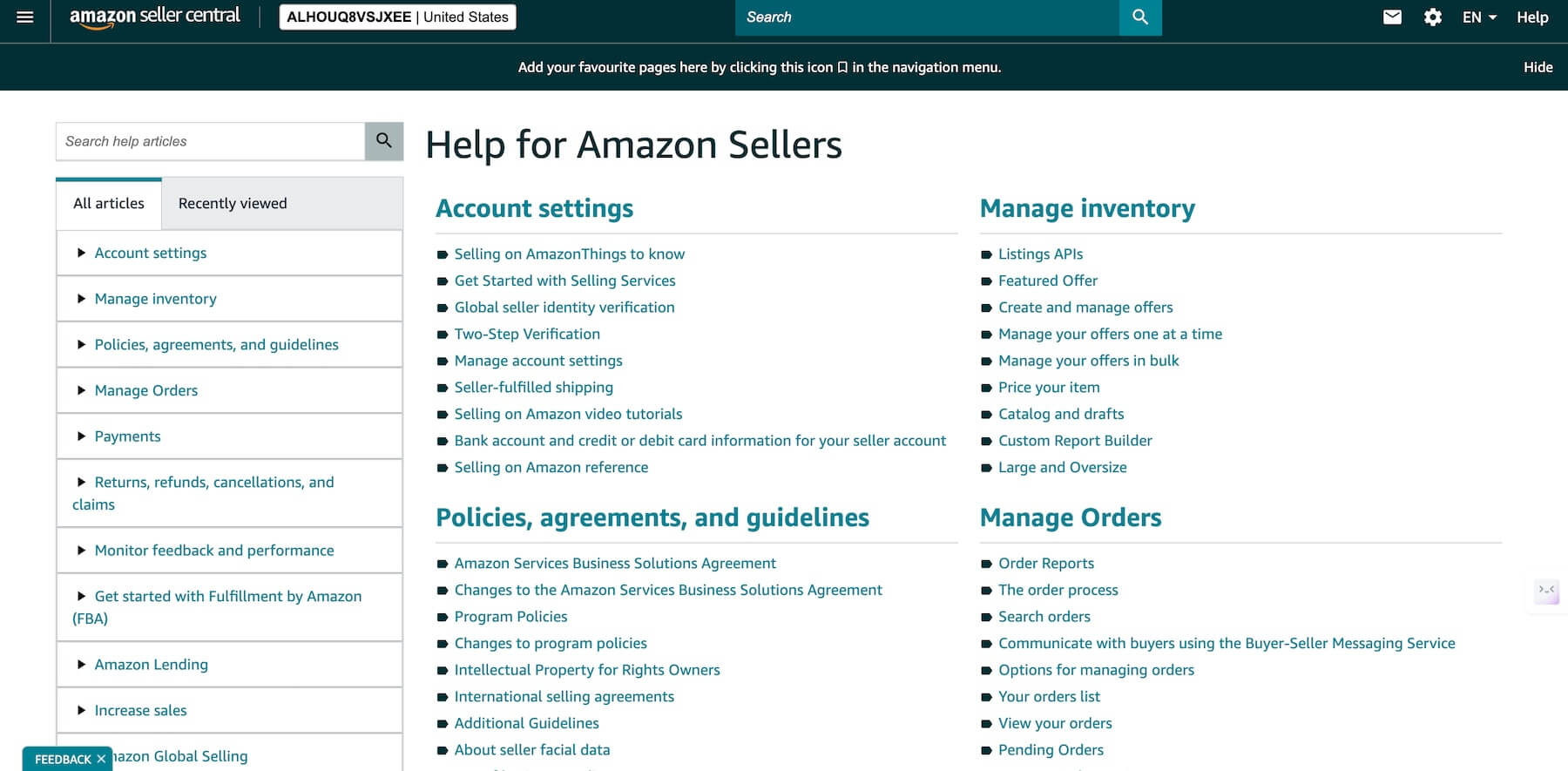This screenshot has width=1568, height=771.
Task: Submit help search via magnifier icon
Action: tap(383, 139)
